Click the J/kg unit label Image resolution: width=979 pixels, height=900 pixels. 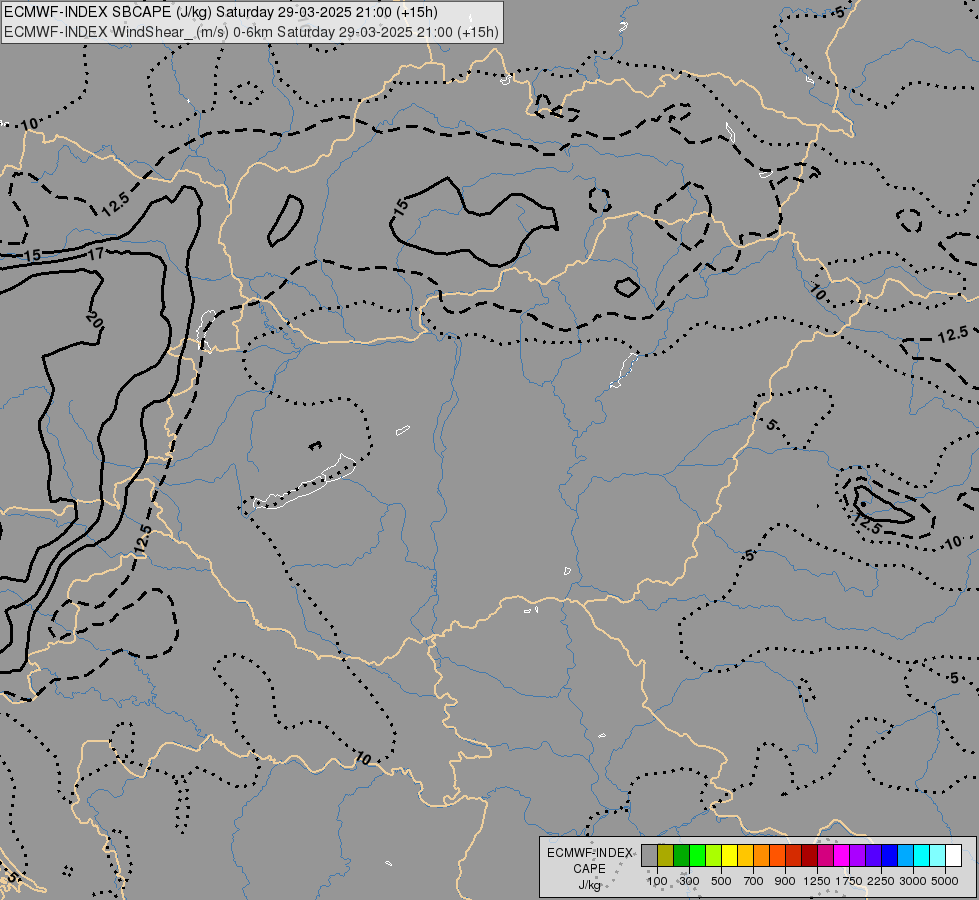point(589,885)
